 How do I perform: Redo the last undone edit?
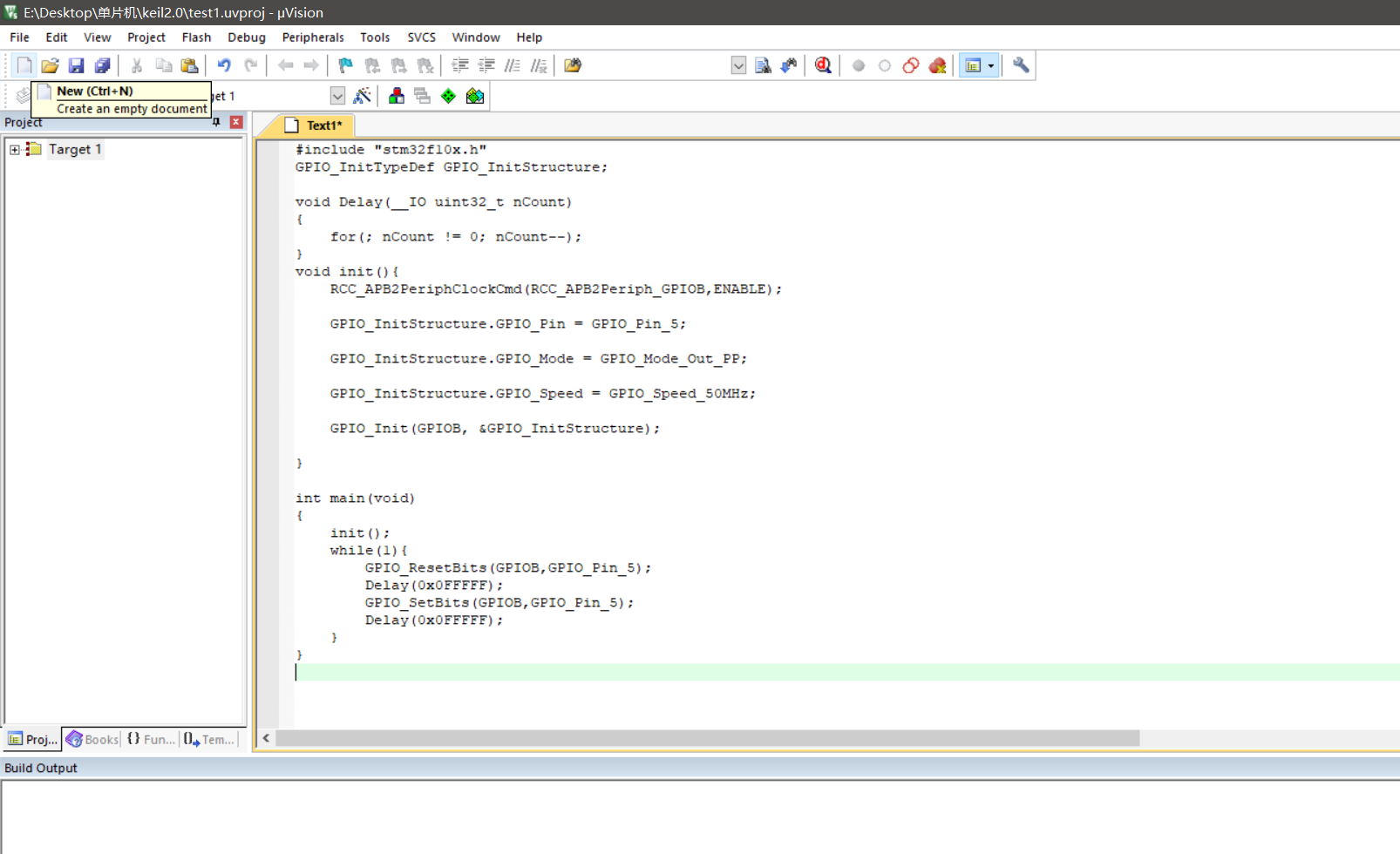(x=250, y=65)
